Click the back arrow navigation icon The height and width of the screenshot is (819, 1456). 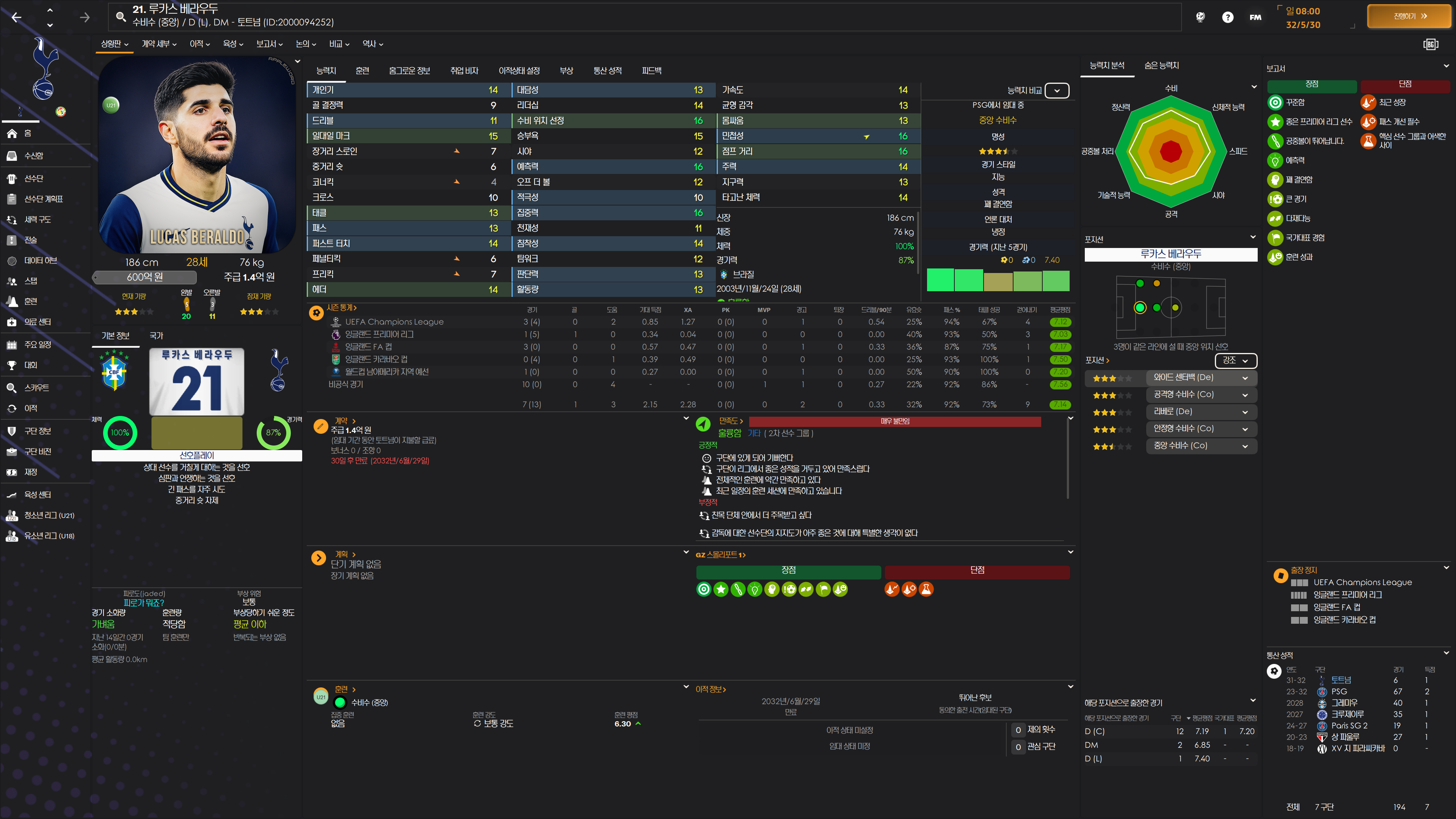tap(16, 17)
